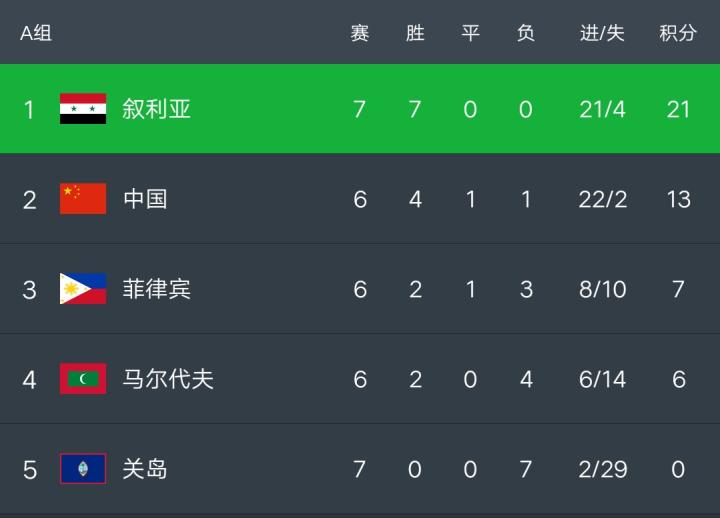Click the Syria flag icon
Viewport: 720px width, 518px height.
pos(83,109)
